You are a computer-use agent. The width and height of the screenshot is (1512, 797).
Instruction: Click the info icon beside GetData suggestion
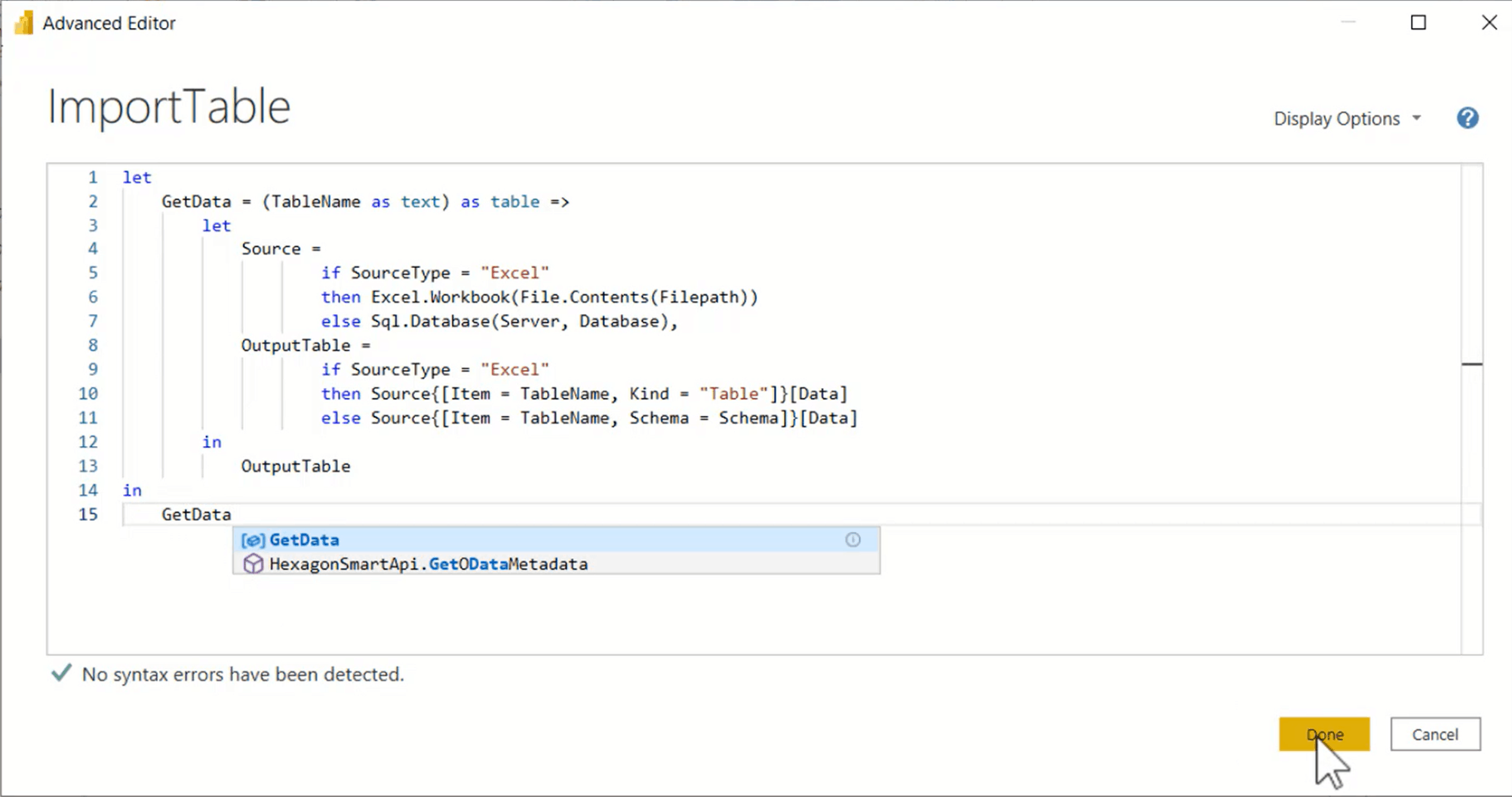(x=853, y=540)
